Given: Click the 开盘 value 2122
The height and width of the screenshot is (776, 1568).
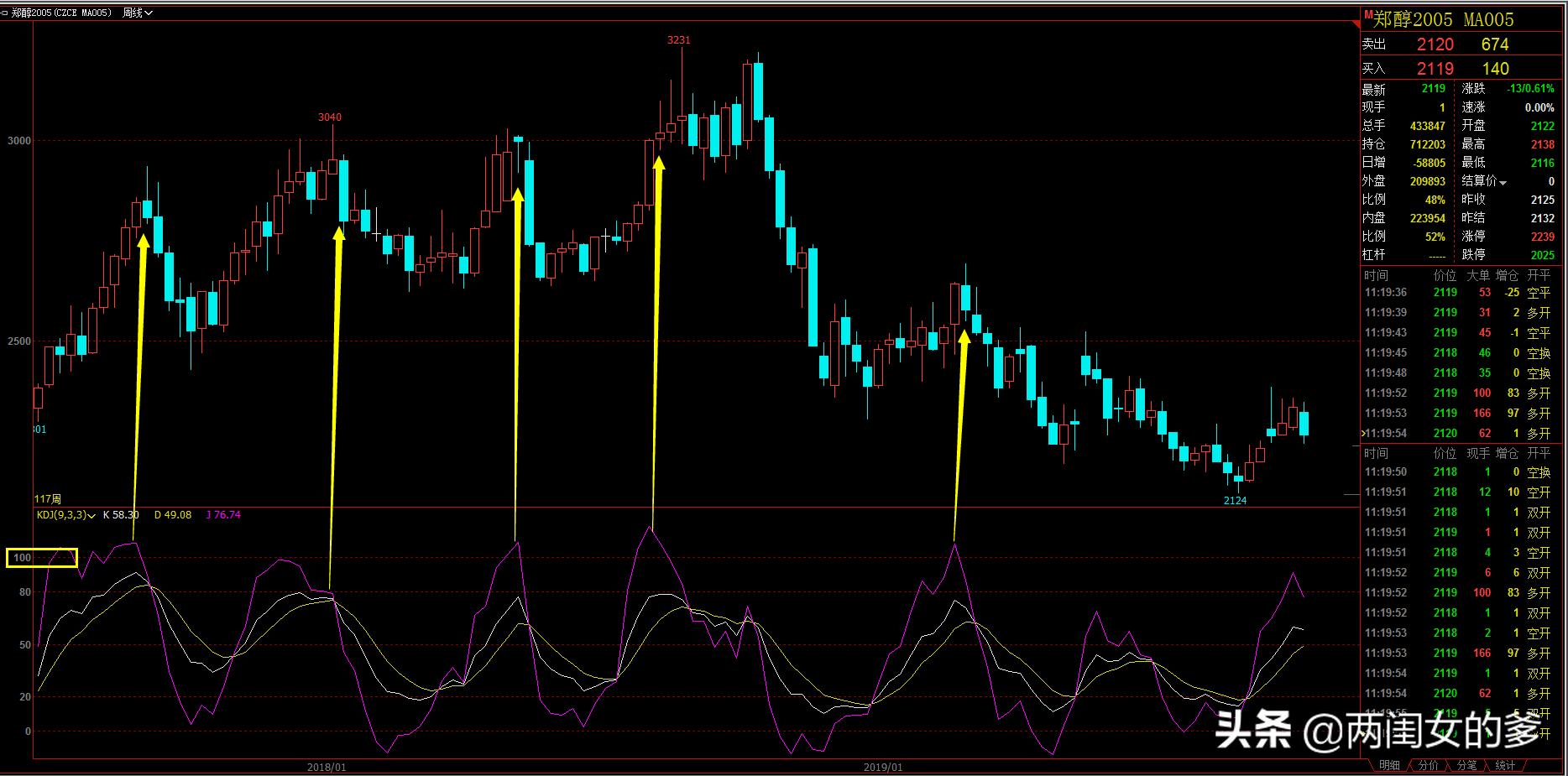Looking at the screenshot, I should pyautogui.click(x=1543, y=126).
